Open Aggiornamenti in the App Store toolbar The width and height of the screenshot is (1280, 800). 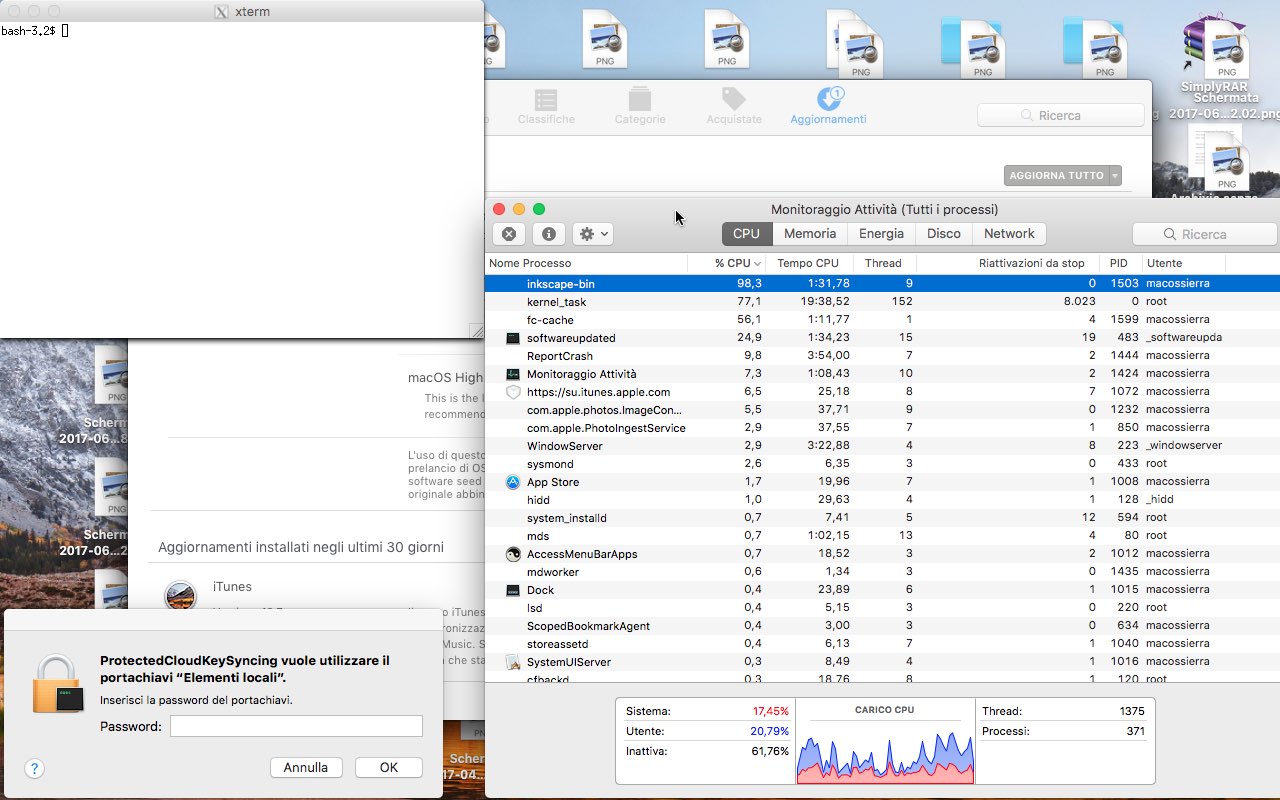828,107
